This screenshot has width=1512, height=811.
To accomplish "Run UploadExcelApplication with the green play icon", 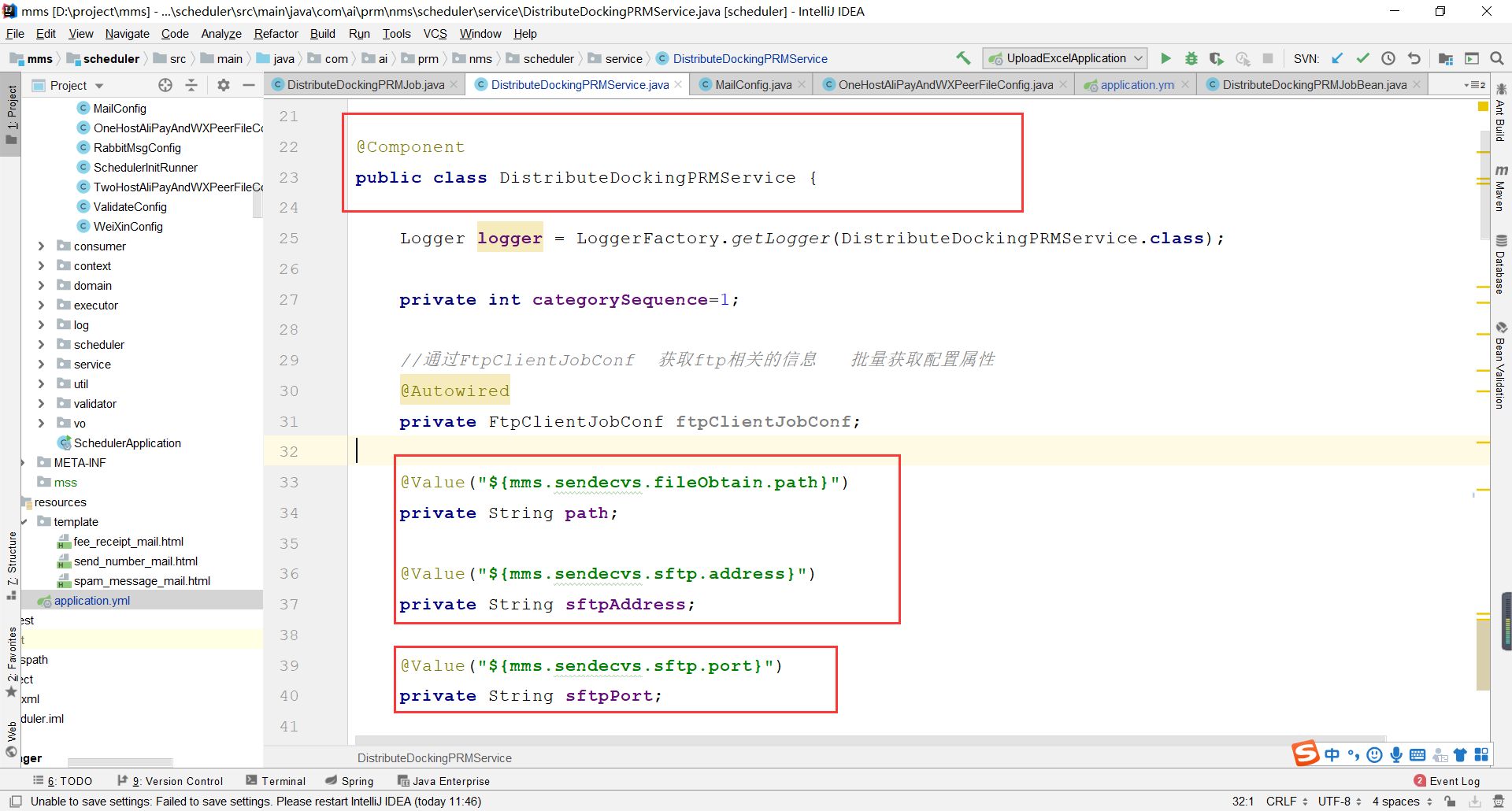I will pyautogui.click(x=1166, y=58).
